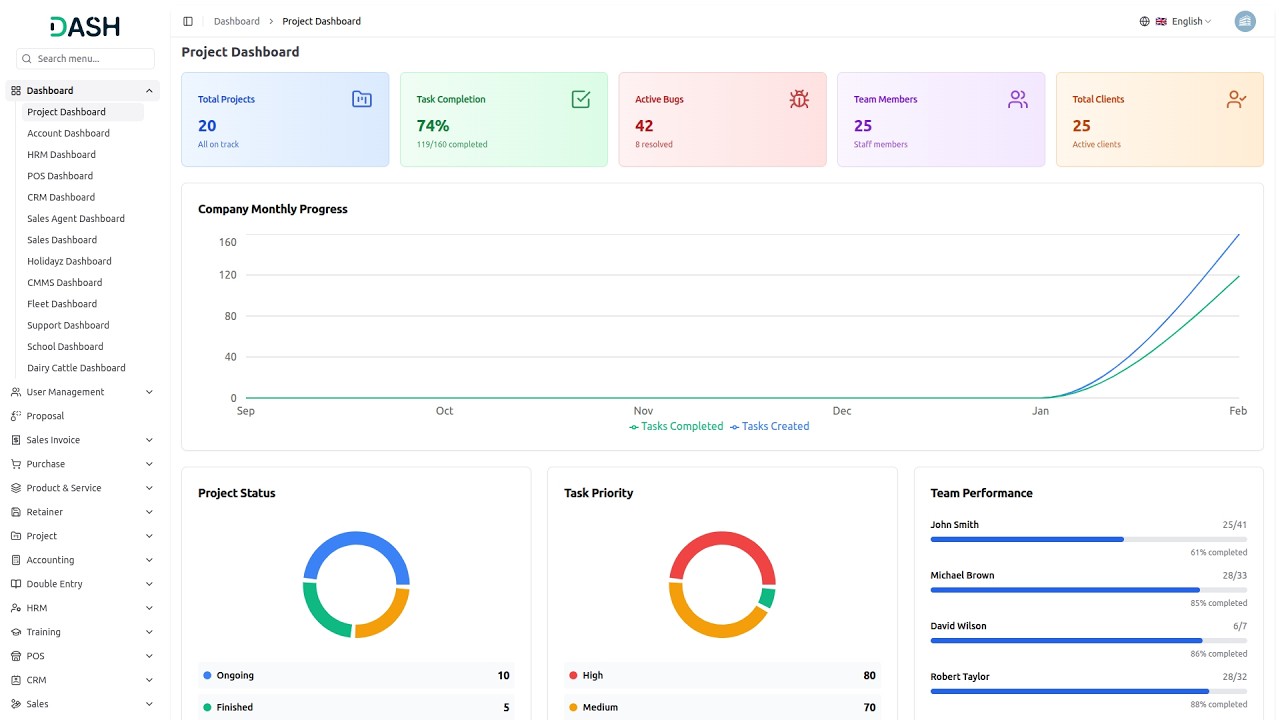Collapse the Dashboard menu chevron
Screen dimensions: 1280x720
(149, 91)
